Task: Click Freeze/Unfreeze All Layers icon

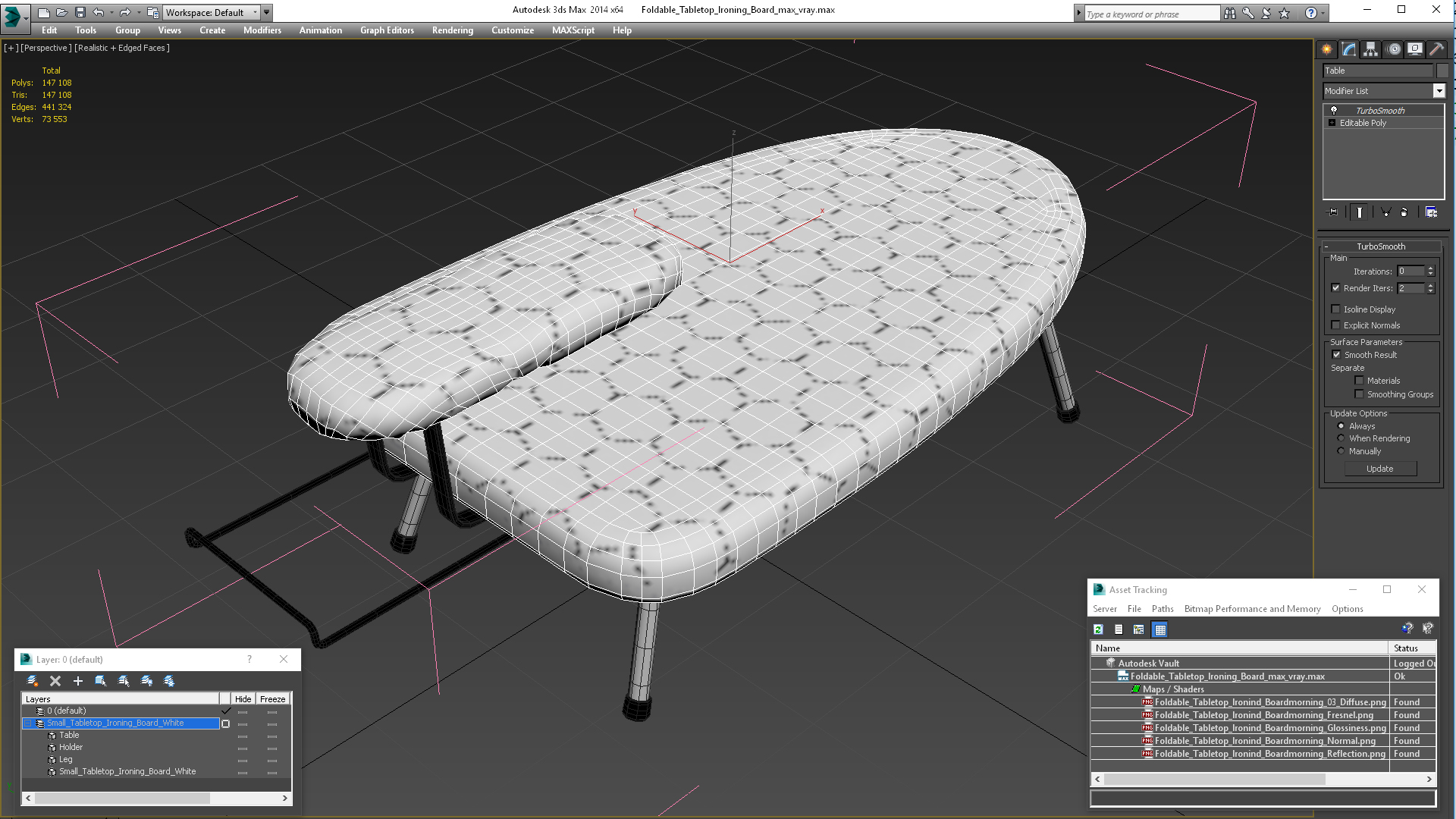Action: coord(169,681)
